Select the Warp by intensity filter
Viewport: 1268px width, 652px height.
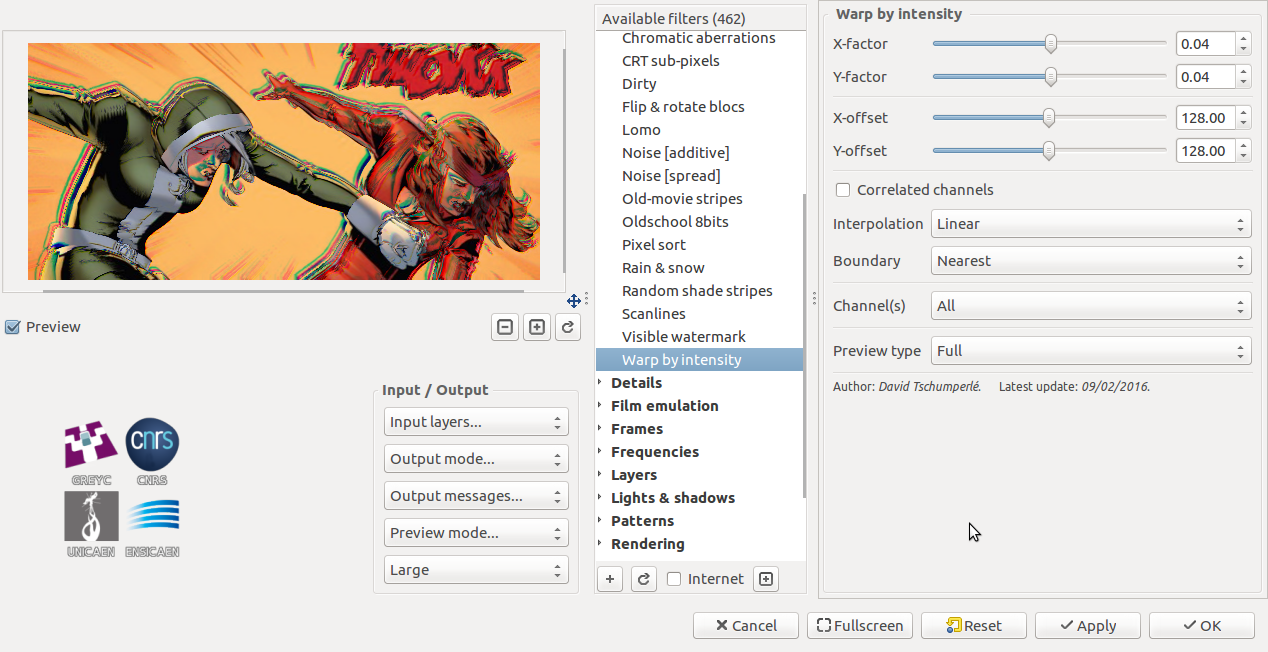click(699, 360)
